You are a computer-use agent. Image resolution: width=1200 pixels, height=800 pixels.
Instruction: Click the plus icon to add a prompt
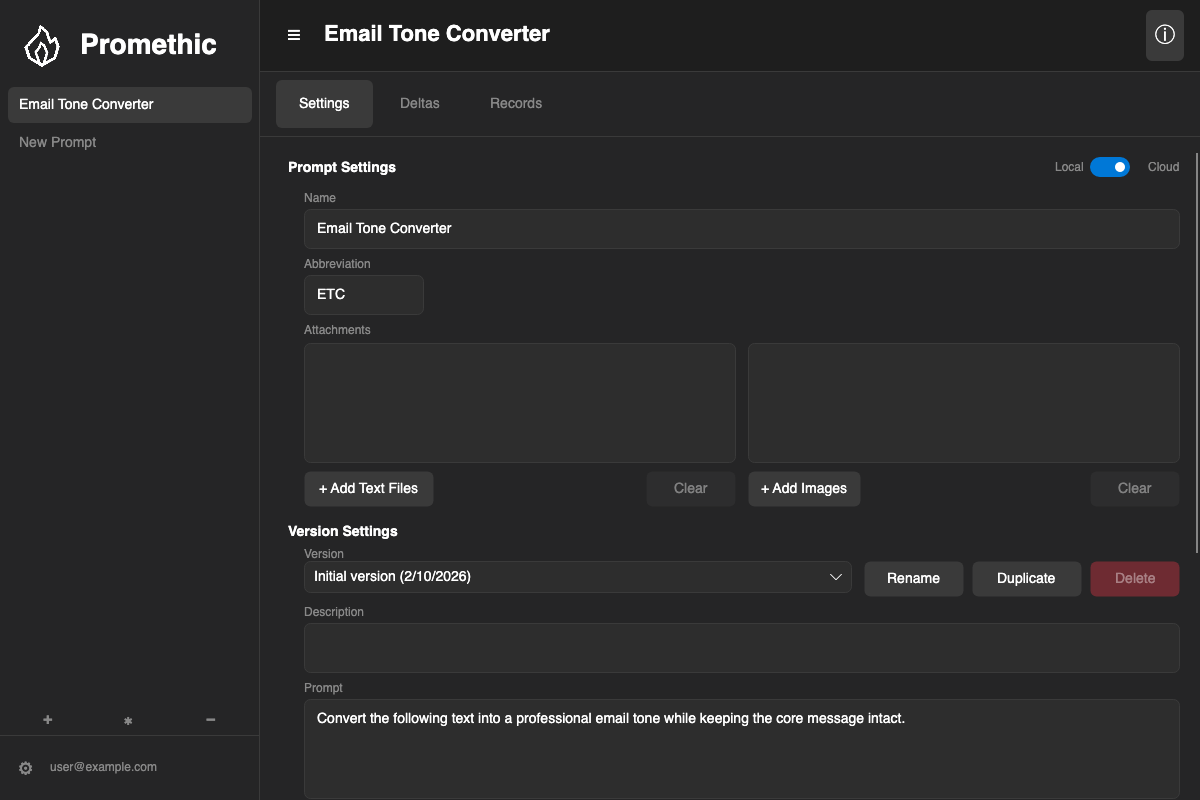tap(47, 719)
